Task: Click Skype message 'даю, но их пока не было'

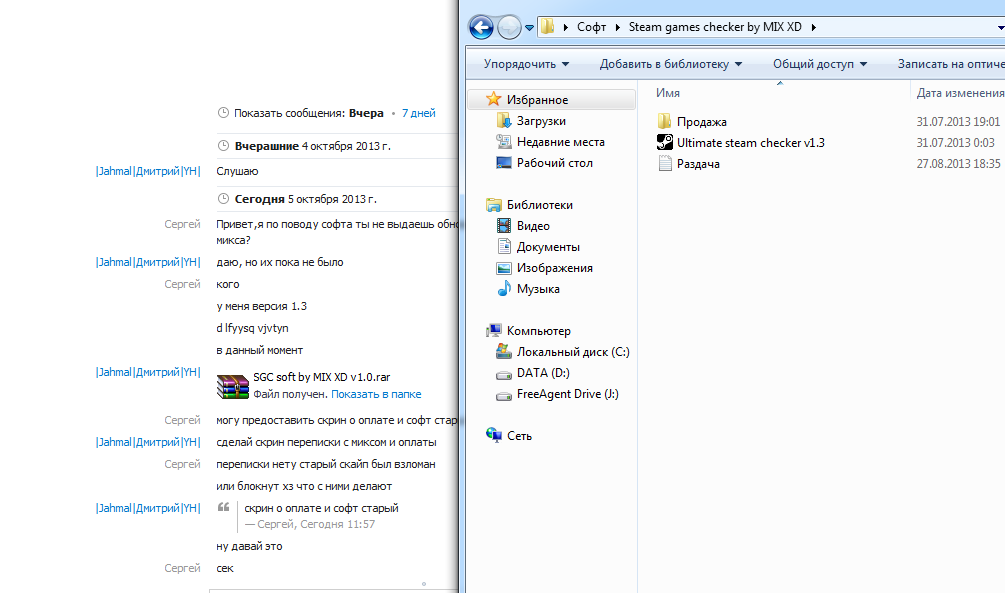Action: [279, 262]
